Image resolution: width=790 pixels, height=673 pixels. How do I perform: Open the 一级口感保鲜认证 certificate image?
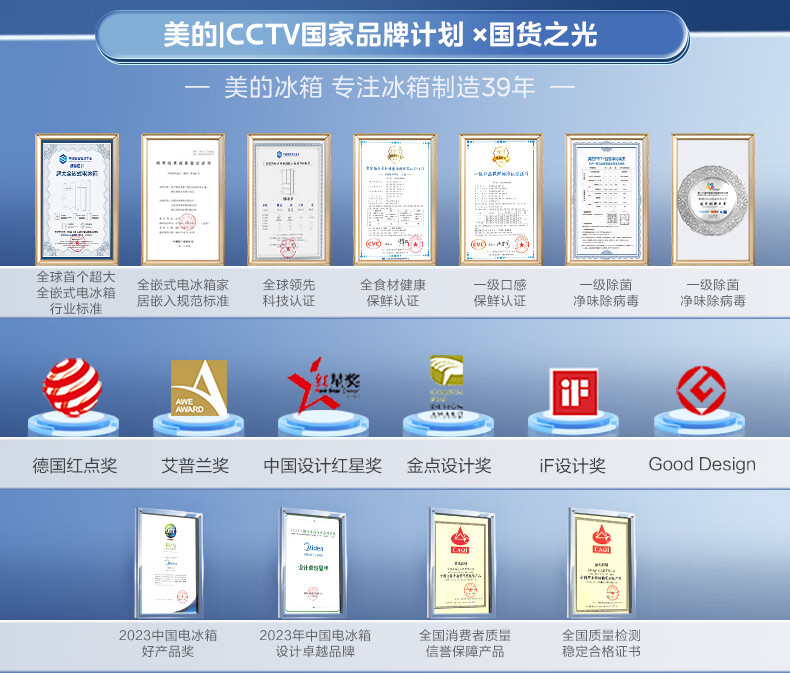click(x=501, y=199)
